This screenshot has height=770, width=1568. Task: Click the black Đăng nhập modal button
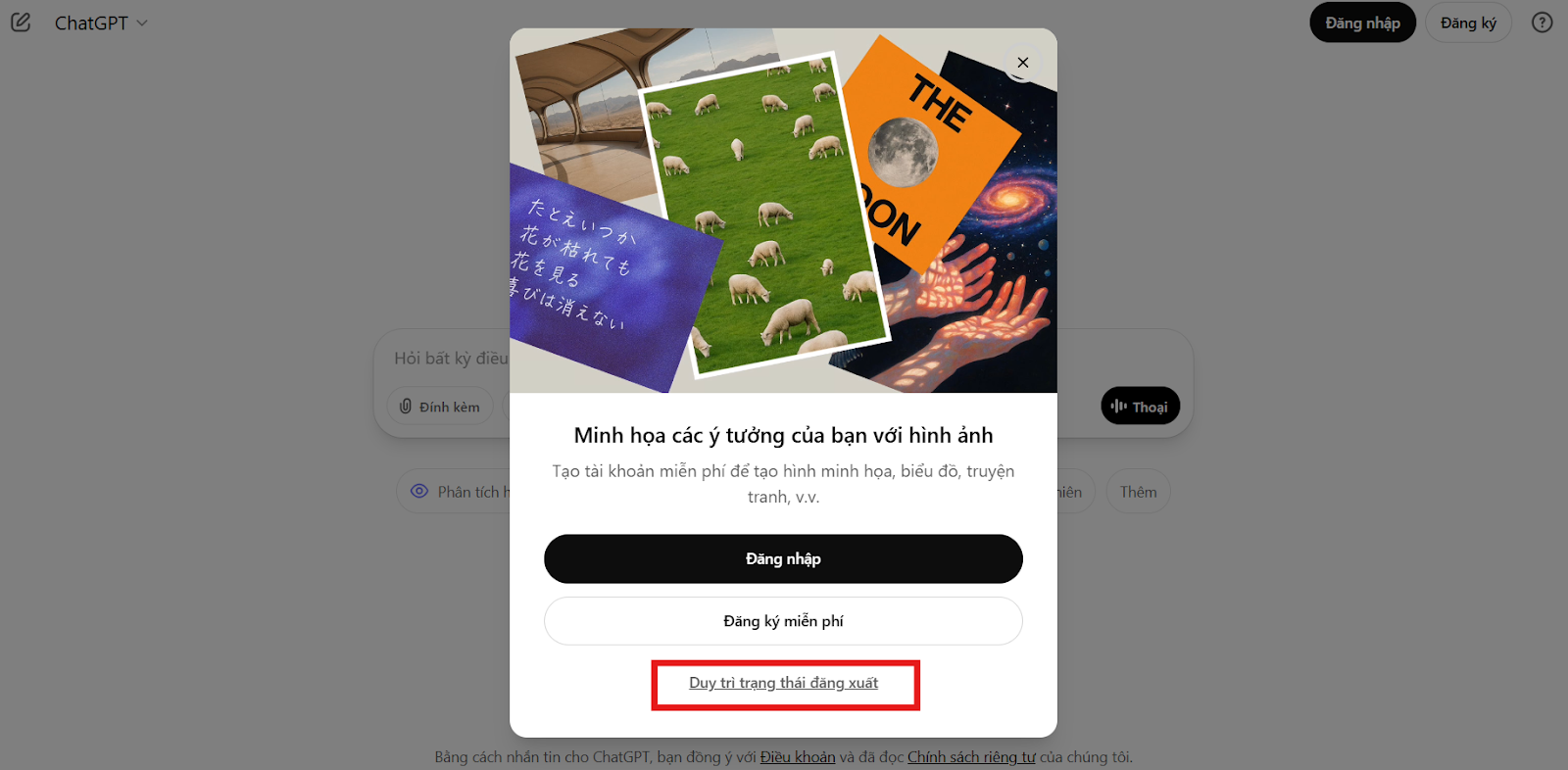783,558
